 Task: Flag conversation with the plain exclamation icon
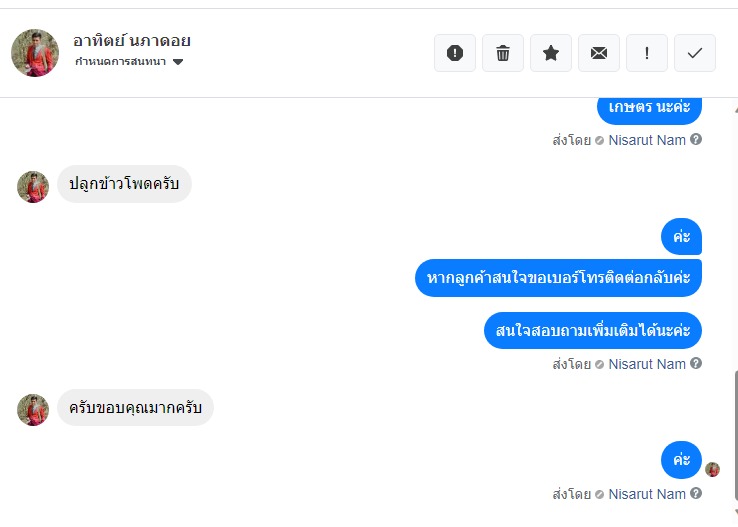pos(647,53)
